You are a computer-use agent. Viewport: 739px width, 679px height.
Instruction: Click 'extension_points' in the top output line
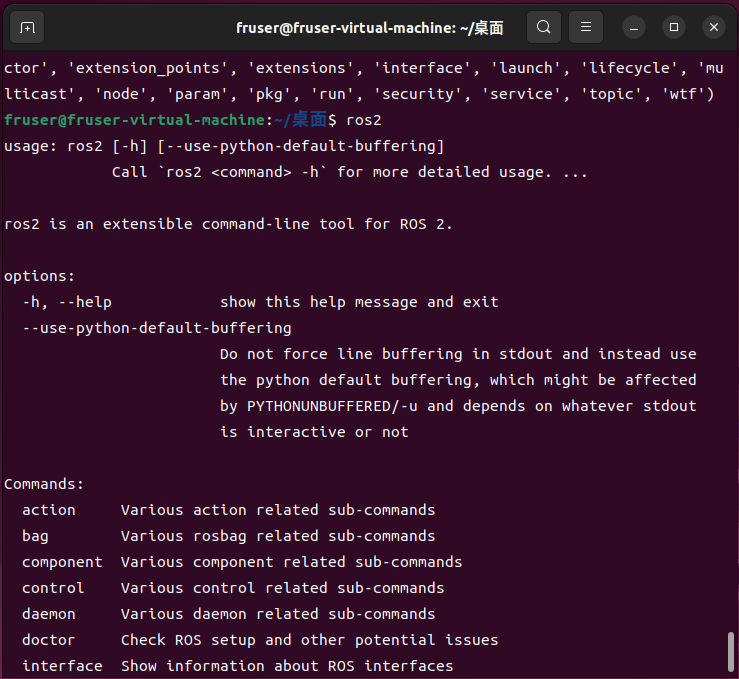(148, 68)
